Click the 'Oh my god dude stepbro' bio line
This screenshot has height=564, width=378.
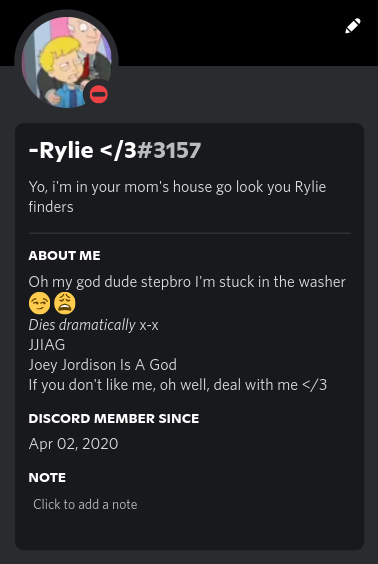point(187,282)
